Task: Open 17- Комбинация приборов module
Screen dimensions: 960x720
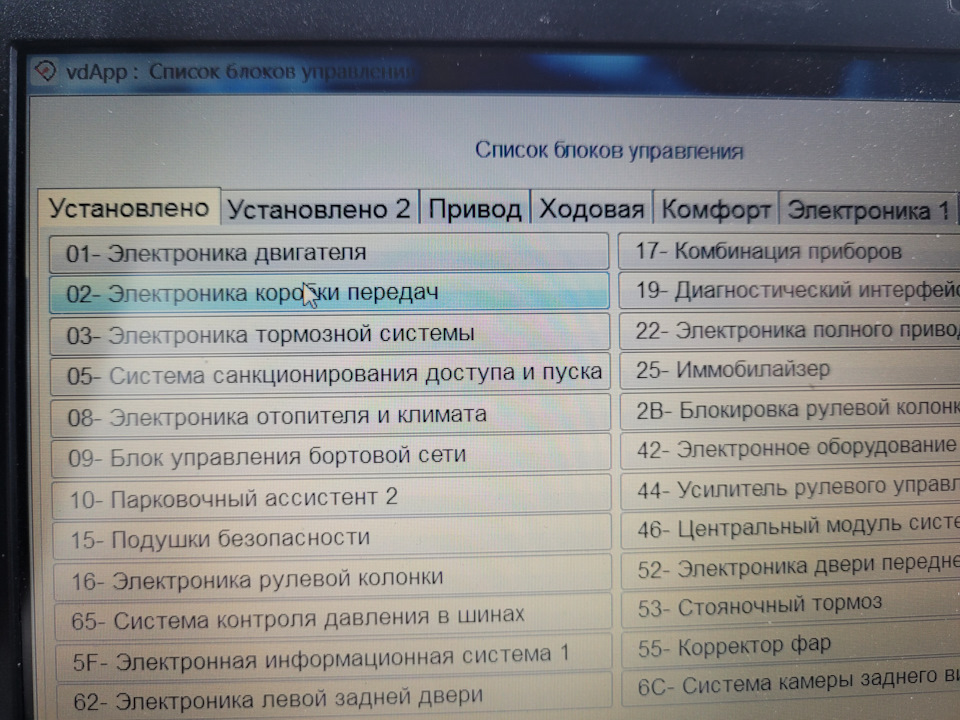Action: 789,250
